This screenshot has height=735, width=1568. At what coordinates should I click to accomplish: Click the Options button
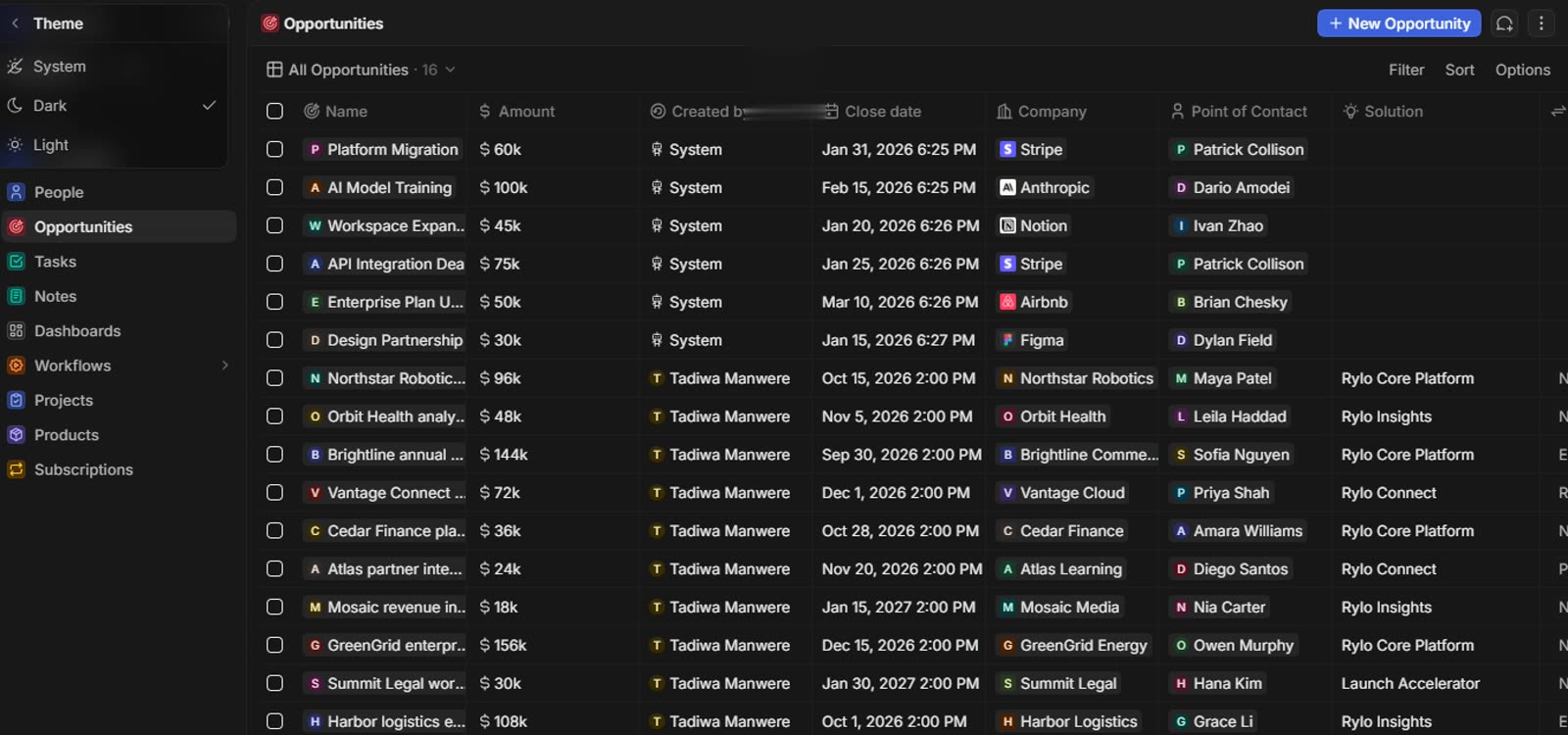pyautogui.click(x=1523, y=70)
